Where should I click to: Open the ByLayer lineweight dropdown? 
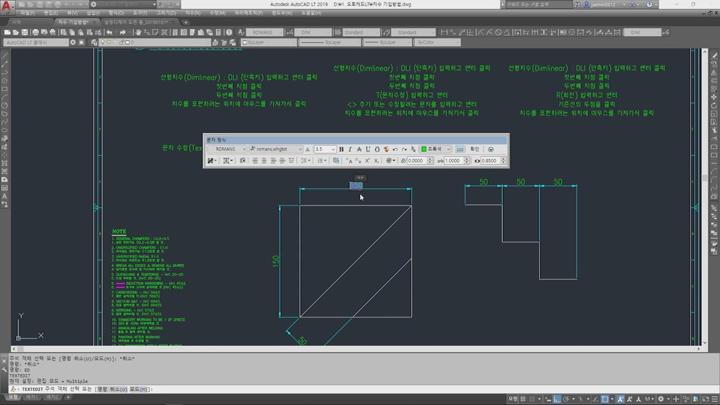pyautogui.click(x=388, y=42)
